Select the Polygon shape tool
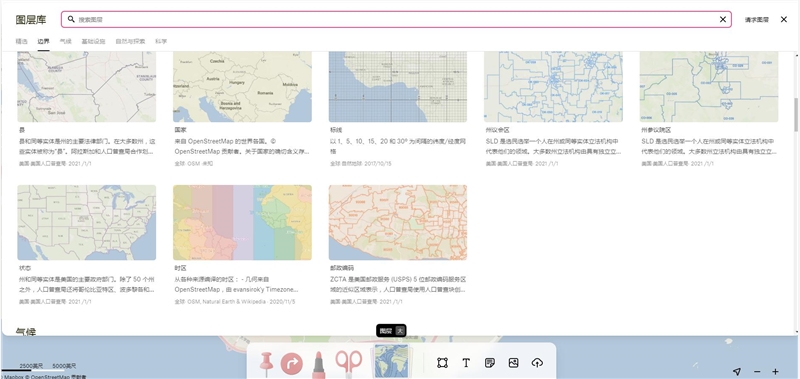 442,363
